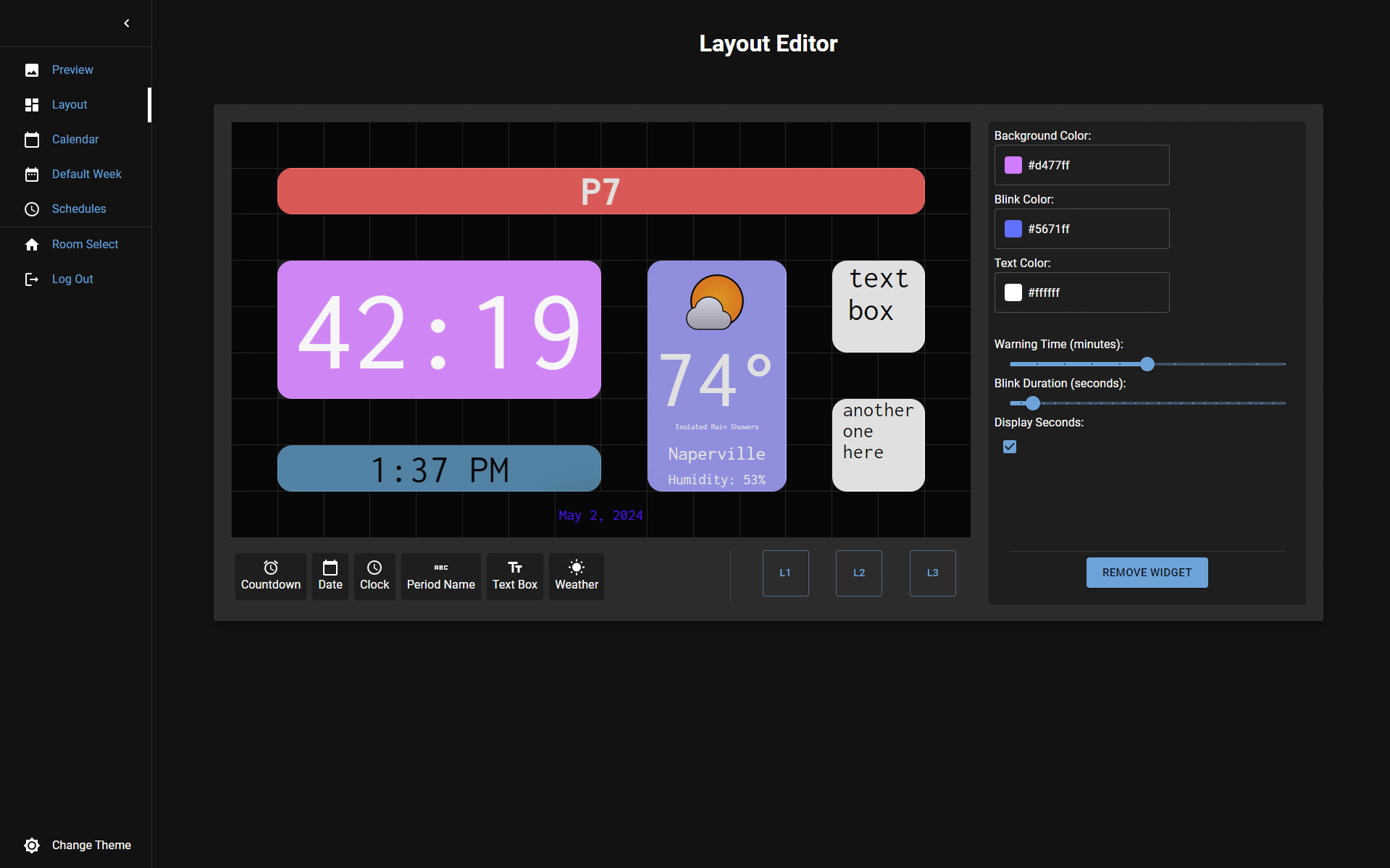This screenshot has height=868, width=1390.
Task: Collapse the sidebar with the chevron arrow
Action: [127, 23]
